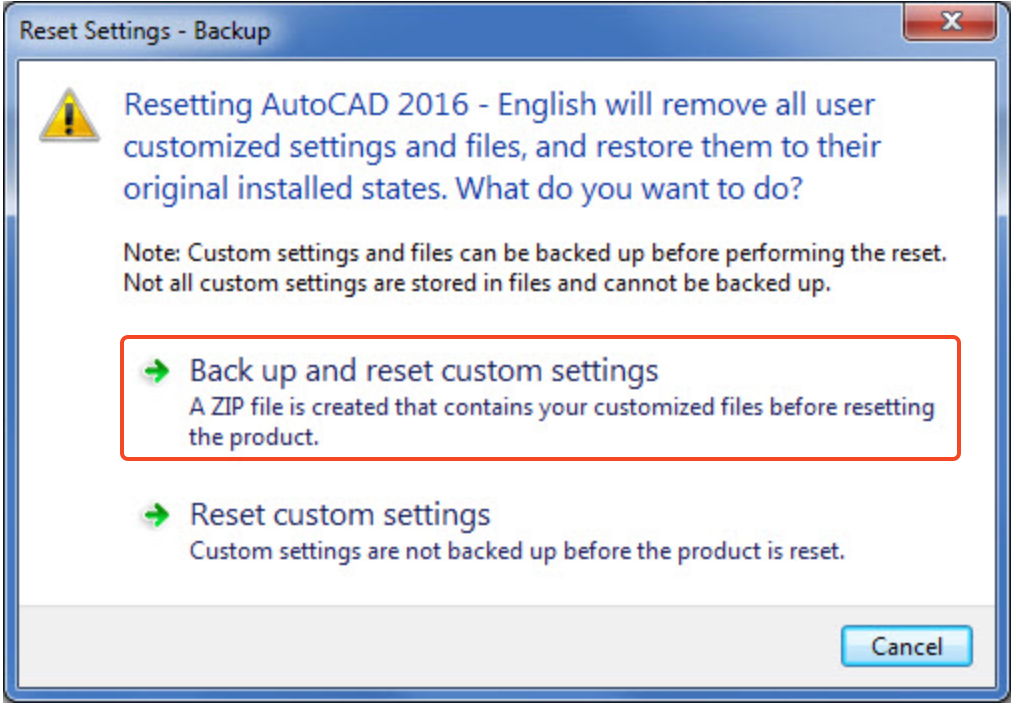The image size is (1016, 706).
Task: Abort the reset operation
Action: tap(905, 646)
